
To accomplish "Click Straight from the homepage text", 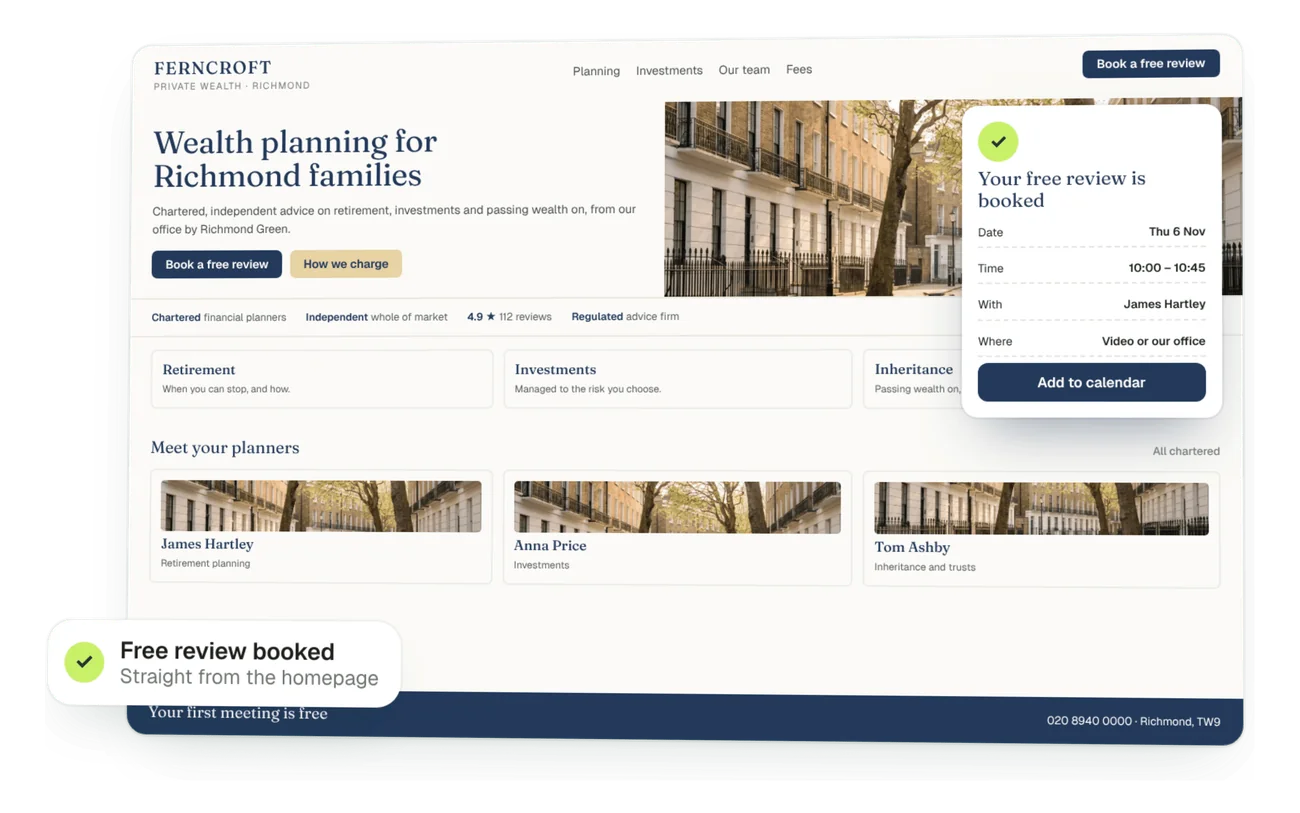I will (249, 677).
